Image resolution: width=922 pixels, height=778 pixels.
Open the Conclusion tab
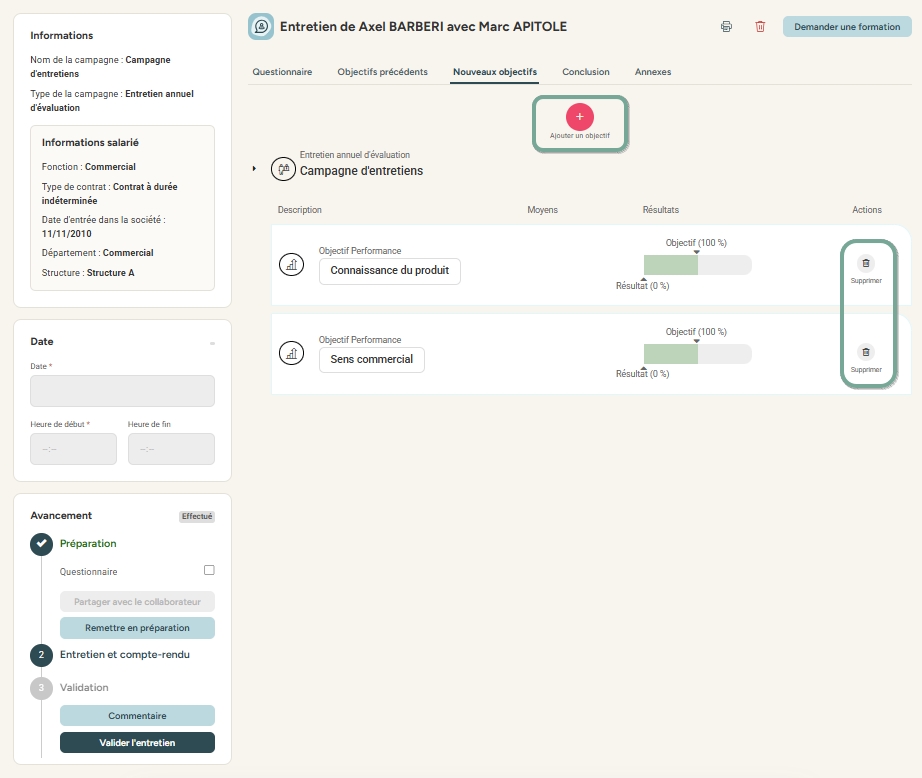[585, 72]
